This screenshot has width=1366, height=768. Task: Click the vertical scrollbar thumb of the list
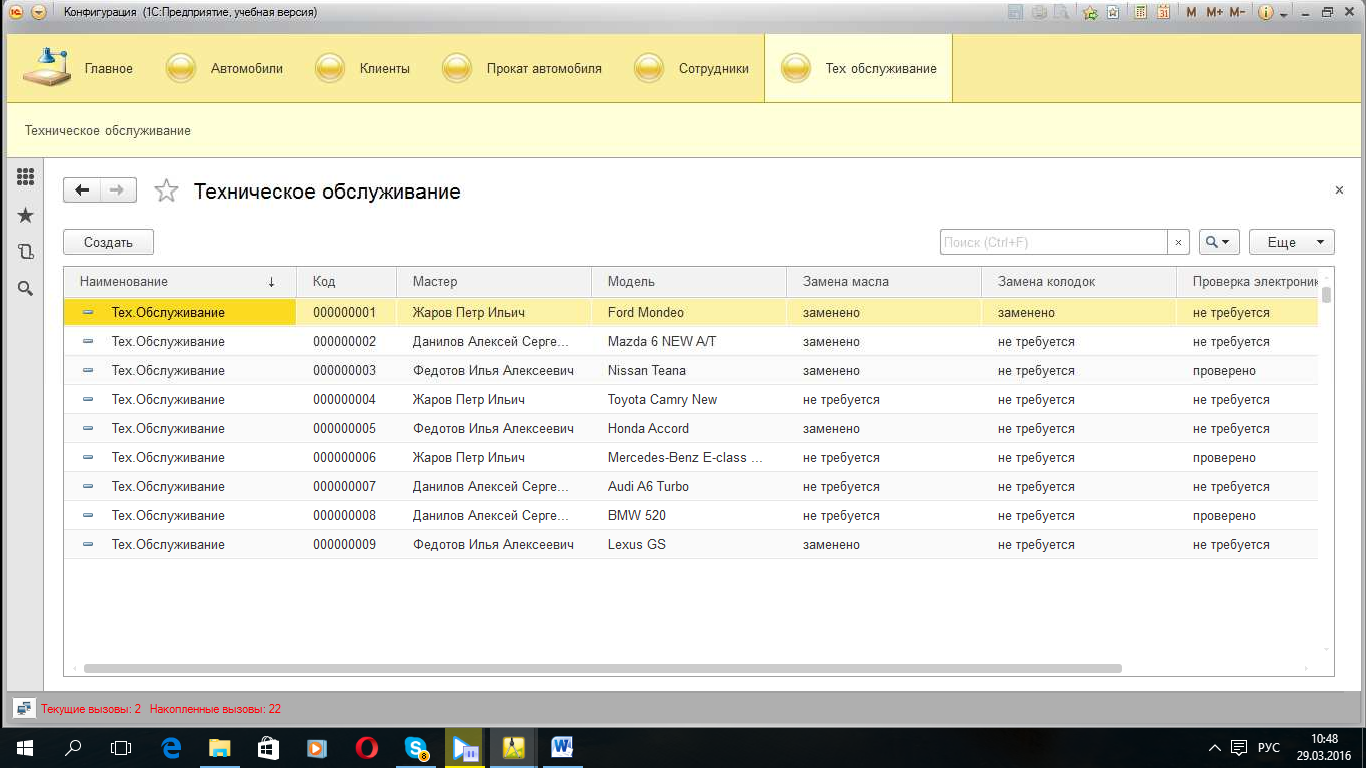coord(1327,294)
